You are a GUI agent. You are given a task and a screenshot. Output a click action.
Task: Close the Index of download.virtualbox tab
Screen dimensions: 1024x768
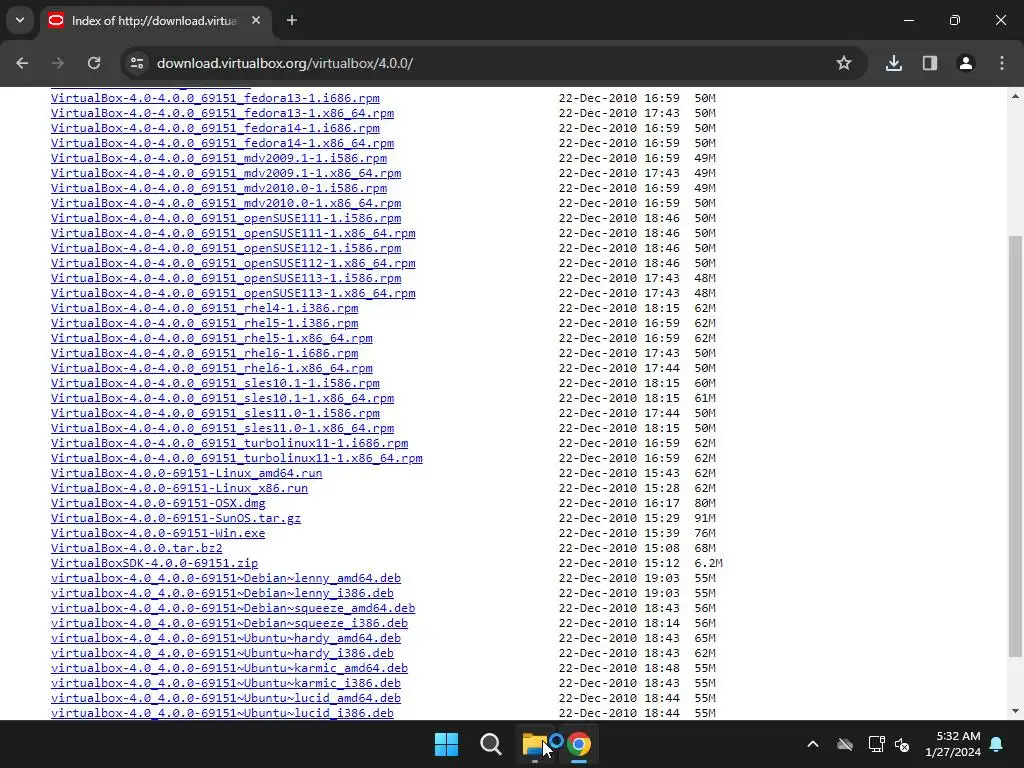point(256,20)
